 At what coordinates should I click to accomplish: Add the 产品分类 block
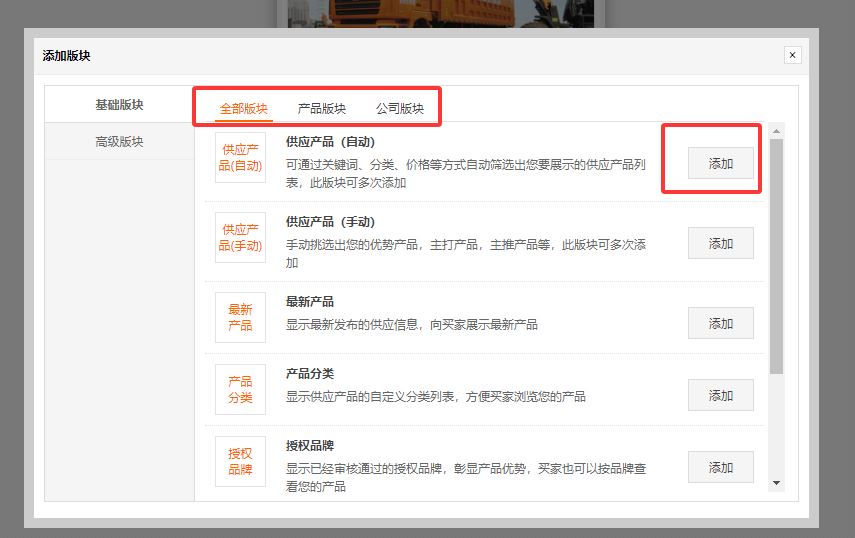click(x=720, y=395)
